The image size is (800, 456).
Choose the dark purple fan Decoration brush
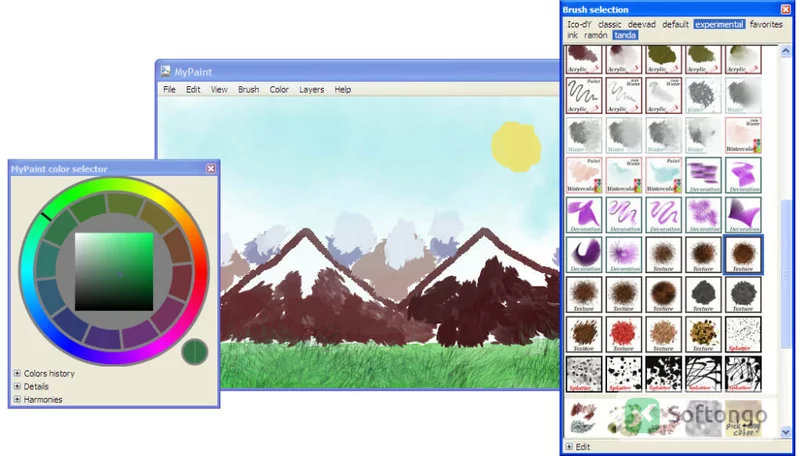[x=743, y=215]
